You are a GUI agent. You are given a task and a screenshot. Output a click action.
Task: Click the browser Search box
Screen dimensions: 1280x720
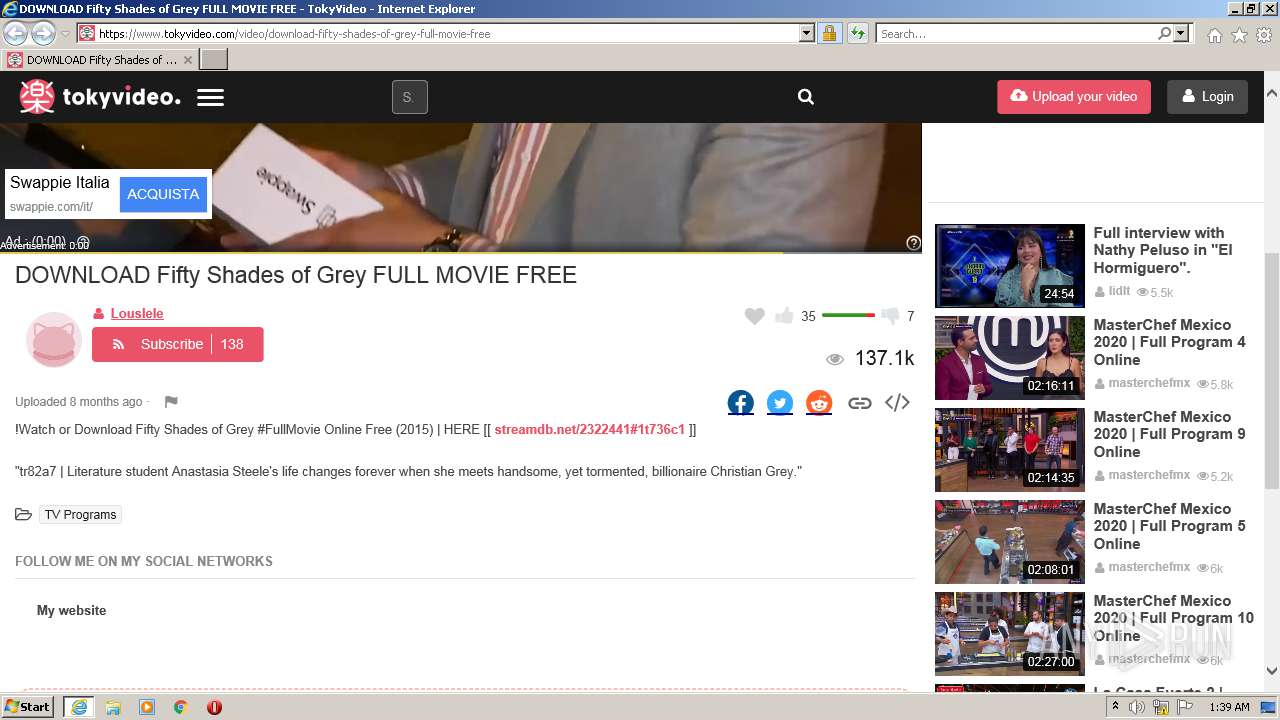(1016, 33)
